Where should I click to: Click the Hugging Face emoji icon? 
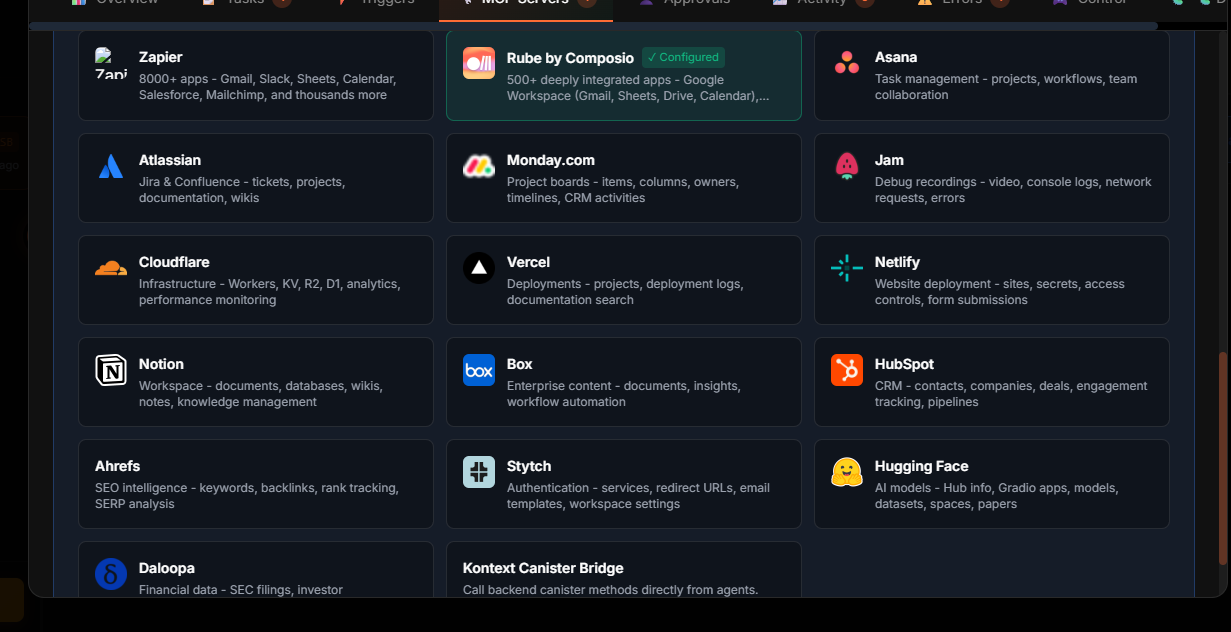point(847,472)
